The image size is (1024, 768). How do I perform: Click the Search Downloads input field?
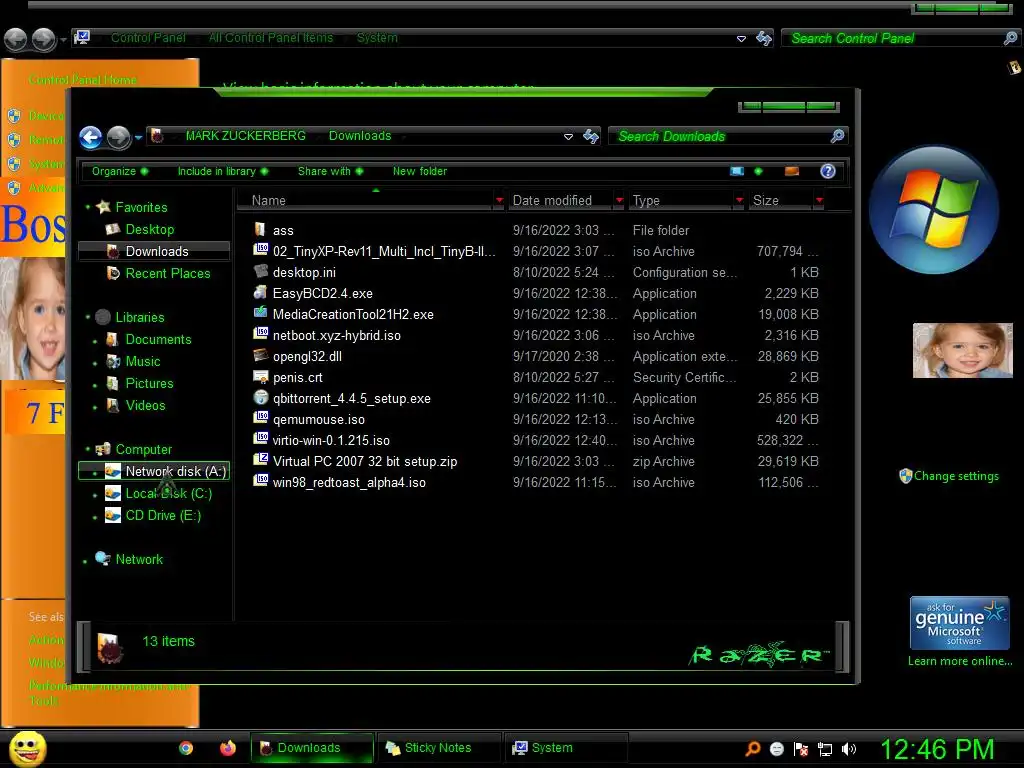point(718,136)
